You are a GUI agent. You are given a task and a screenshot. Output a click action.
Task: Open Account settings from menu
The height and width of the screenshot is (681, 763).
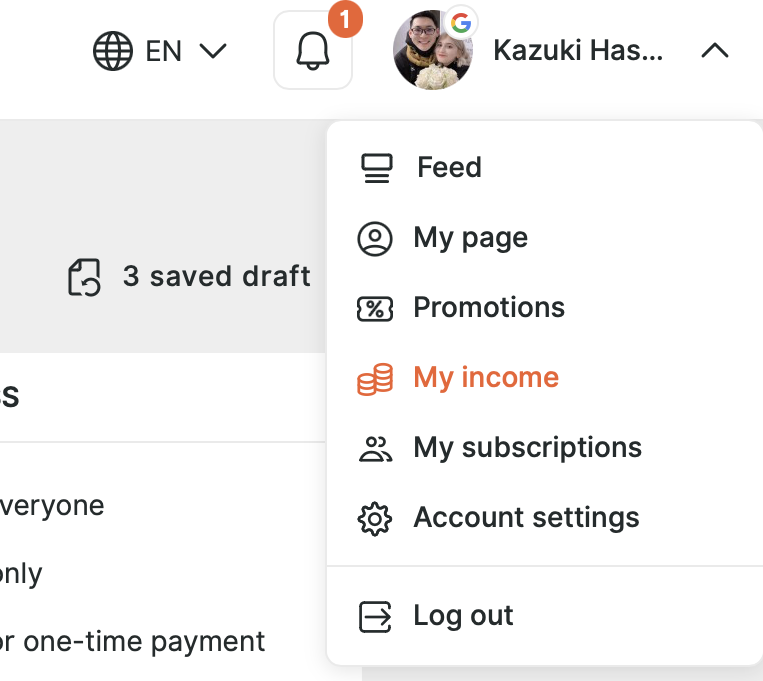pyautogui.click(x=526, y=518)
